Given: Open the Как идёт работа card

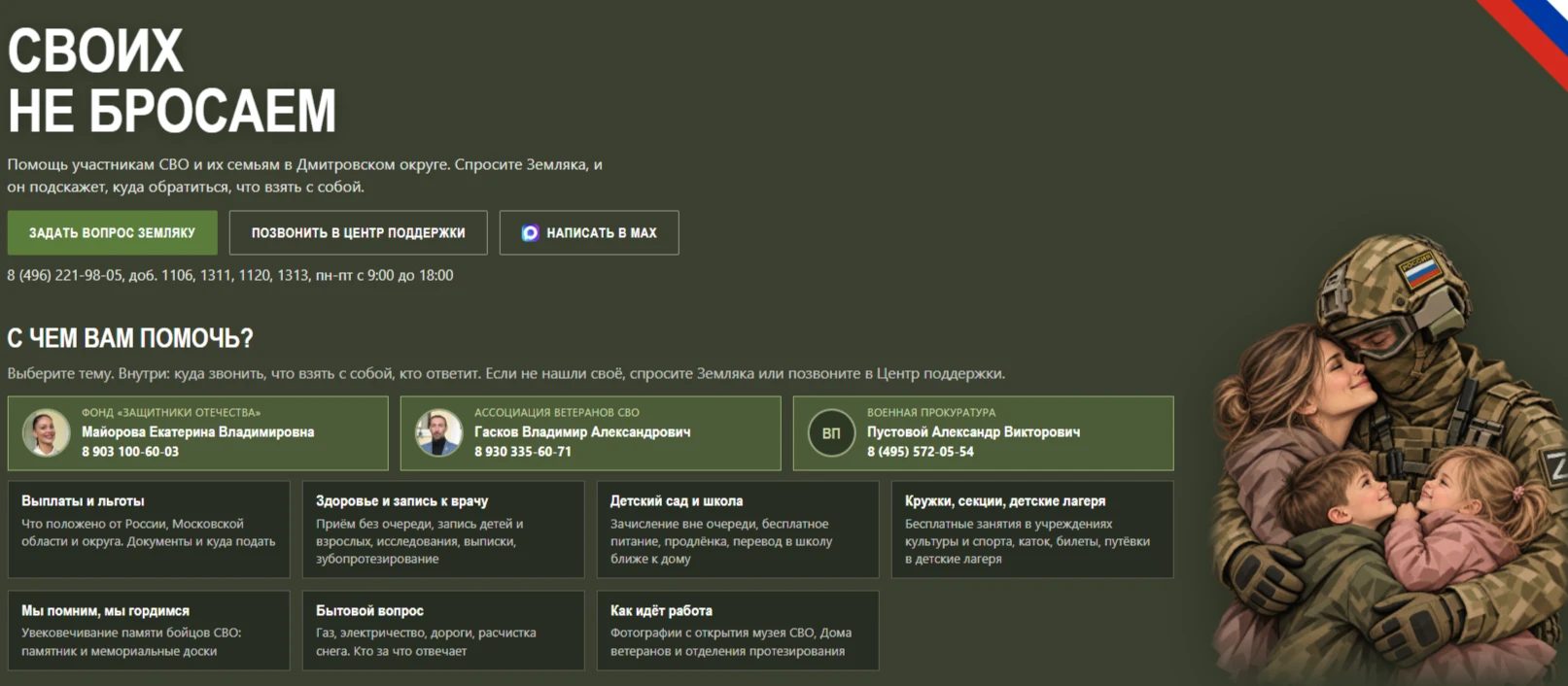Looking at the screenshot, I should tap(738, 631).
